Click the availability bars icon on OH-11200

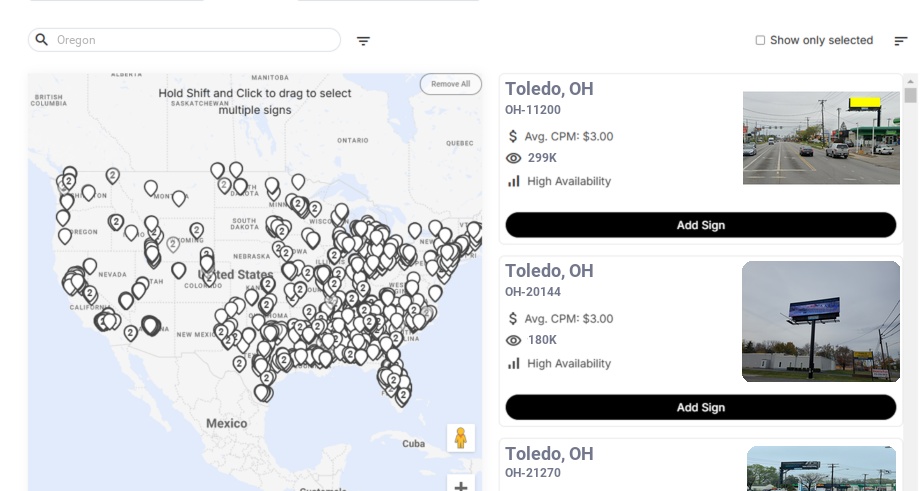pyautogui.click(x=514, y=181)
